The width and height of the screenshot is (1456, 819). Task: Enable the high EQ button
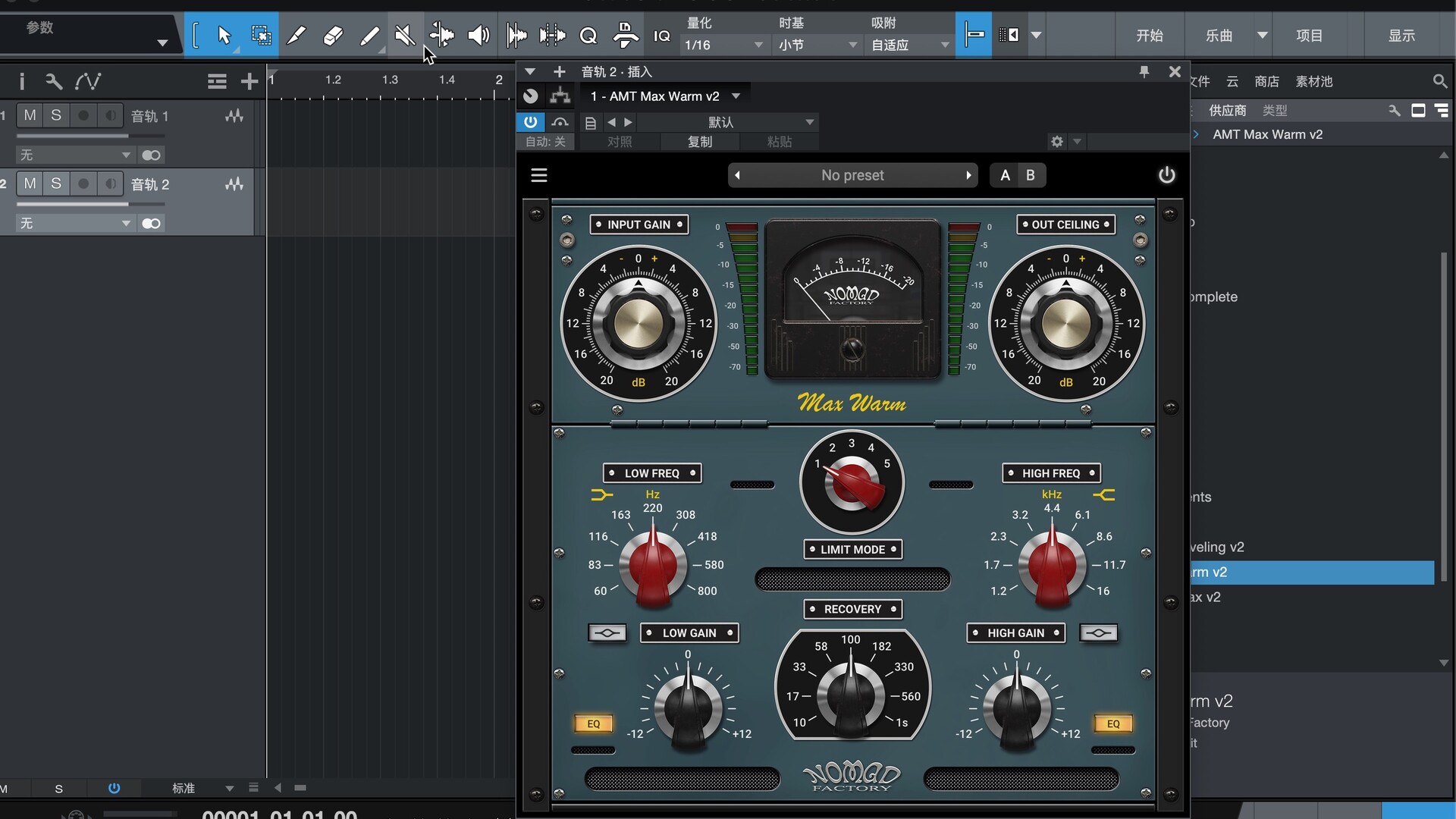pyautogui.click(x=1113, y=723)
